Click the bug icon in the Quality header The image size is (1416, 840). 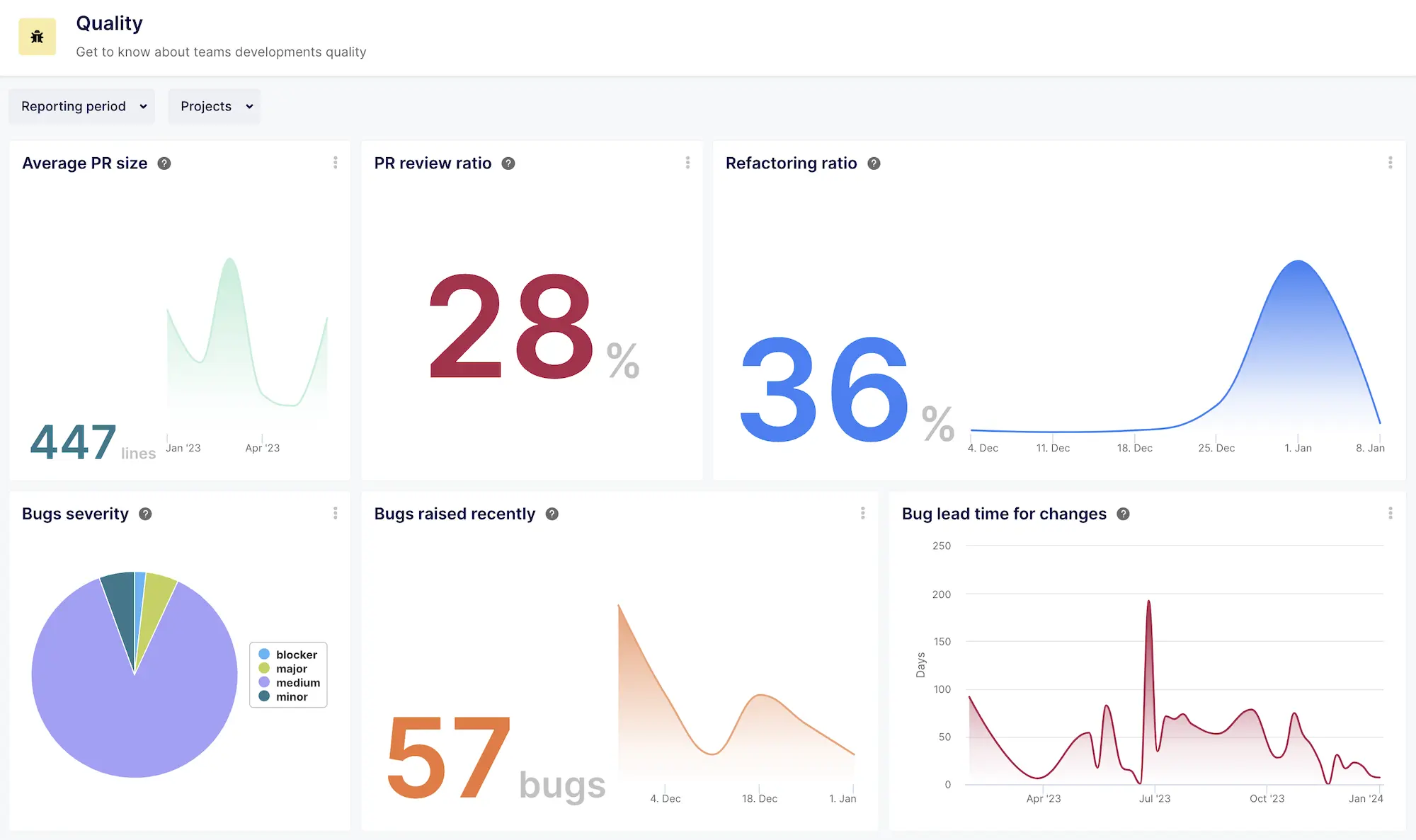[x=37, y=36]
